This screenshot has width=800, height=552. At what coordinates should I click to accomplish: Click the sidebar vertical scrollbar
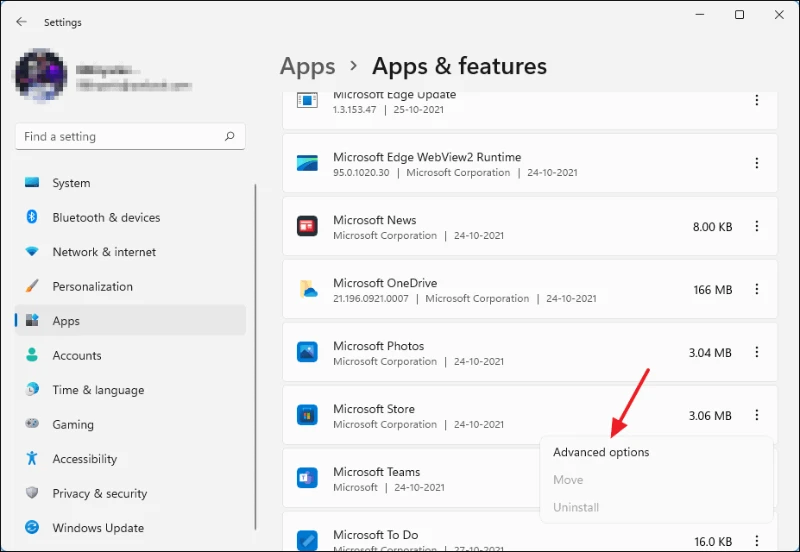pyautogui.click(x=255, y=357)
